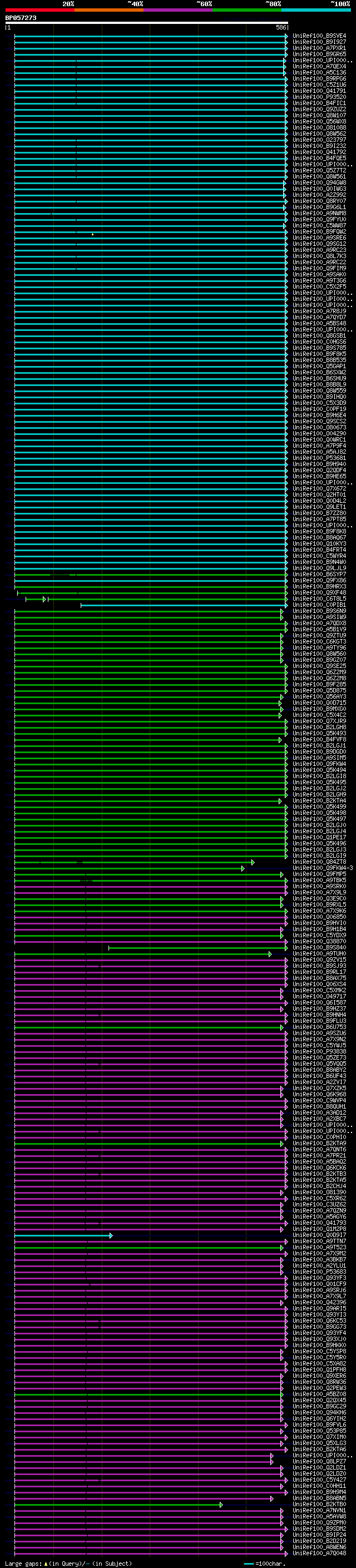Select the UniRef100_Q6Z2M9 label
The image size is (356, 1568).
pos(319,672)
